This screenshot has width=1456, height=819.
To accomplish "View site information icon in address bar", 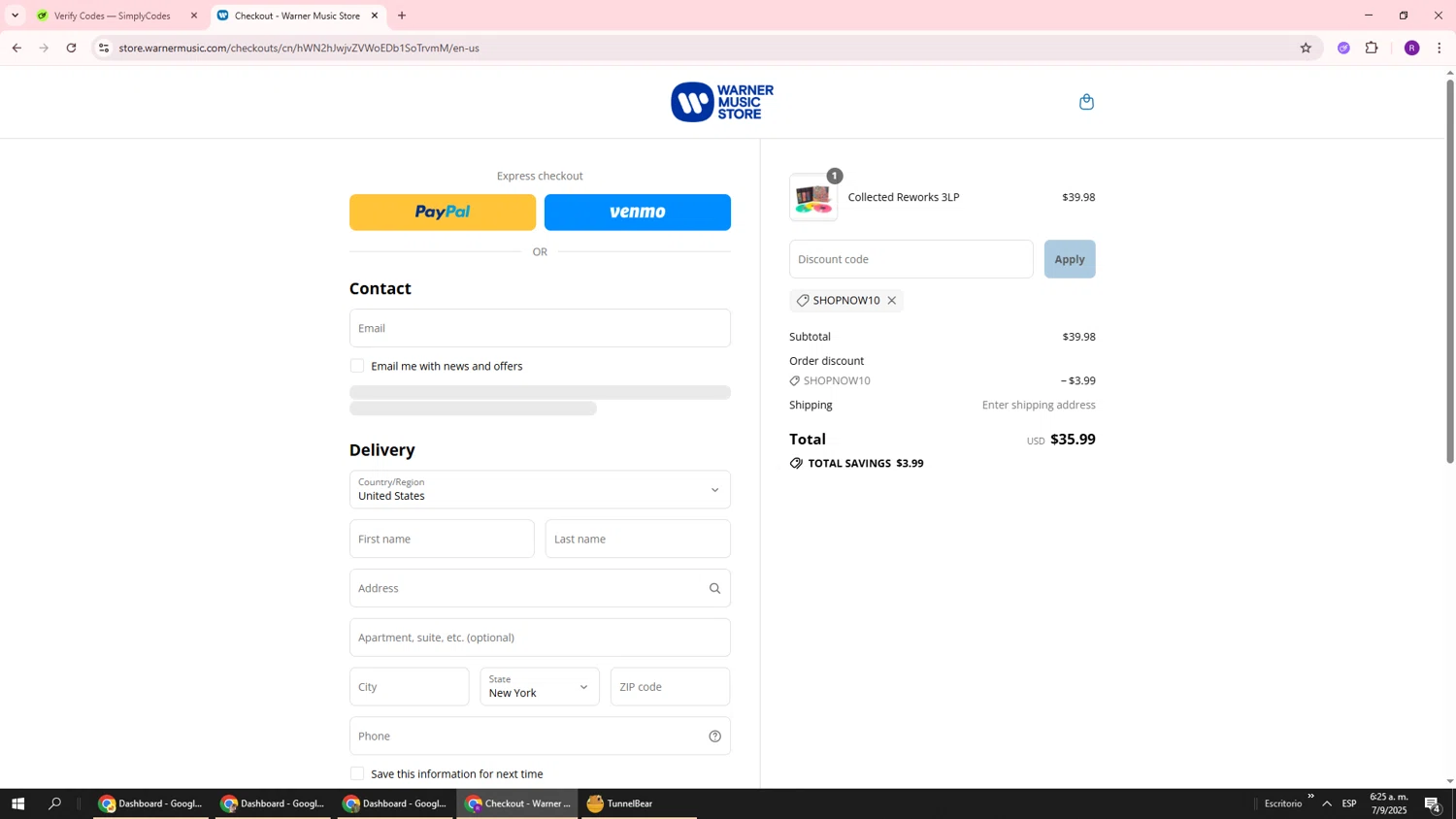I will pyautogui.click(x=104, y=48).
